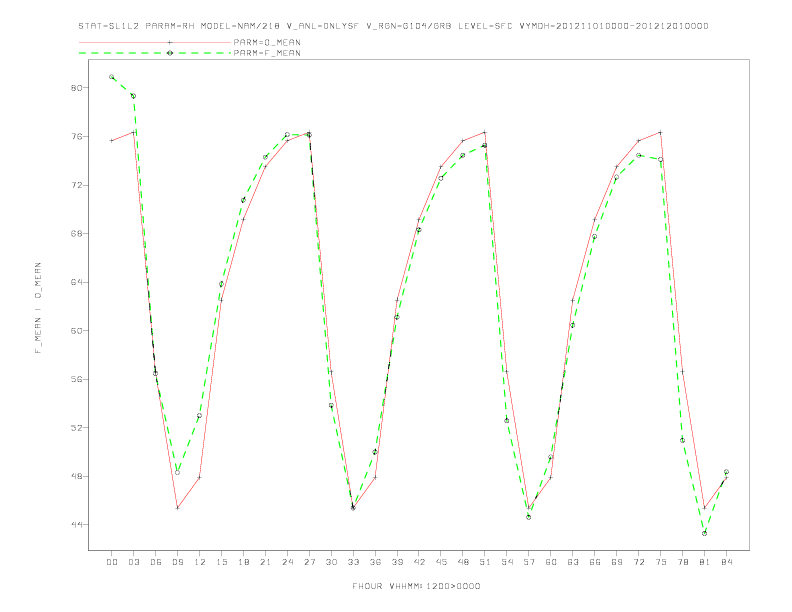Click the x-axis hour label 27
Viewport: 792px width, 612px height.
309,562
